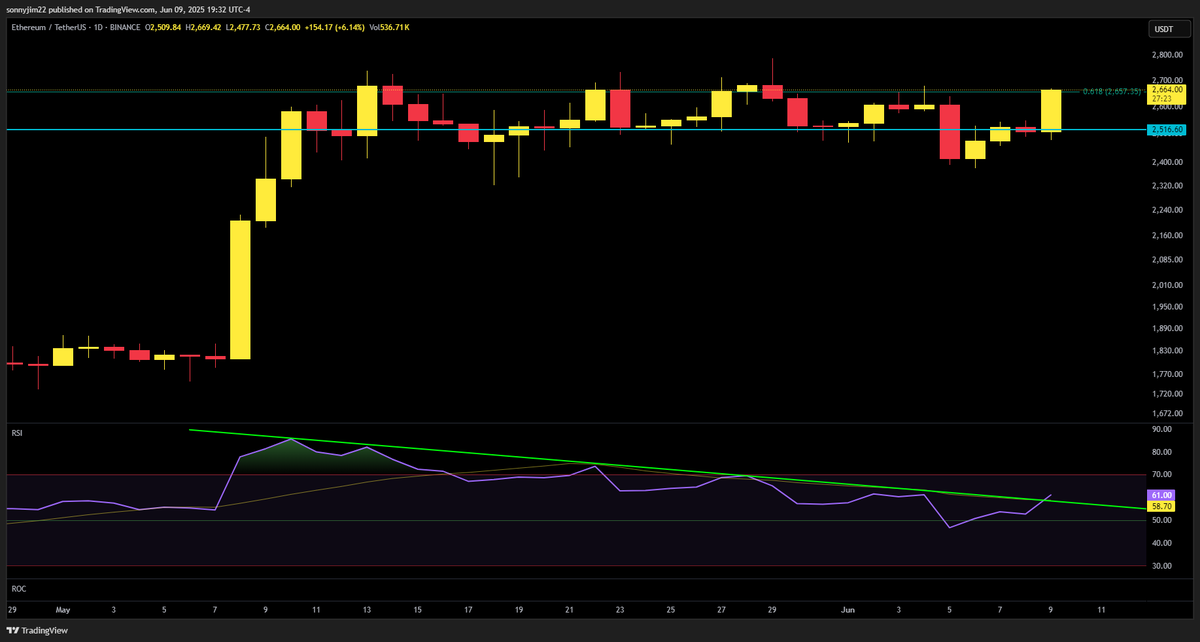Click the 90.00 RSI-axis label
The width and height of the screenshot is (1200, 642).
pos(1162,429)
